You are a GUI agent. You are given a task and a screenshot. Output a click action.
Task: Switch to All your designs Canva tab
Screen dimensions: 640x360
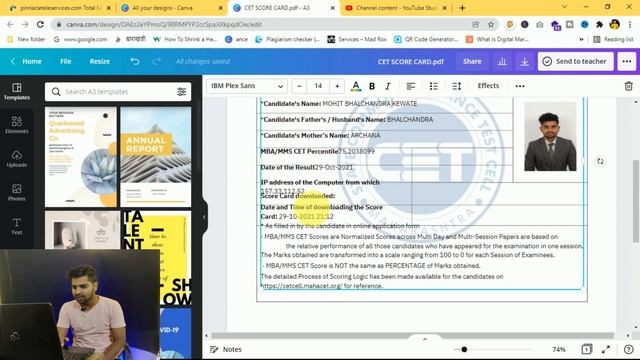click(x=172, y=8)
